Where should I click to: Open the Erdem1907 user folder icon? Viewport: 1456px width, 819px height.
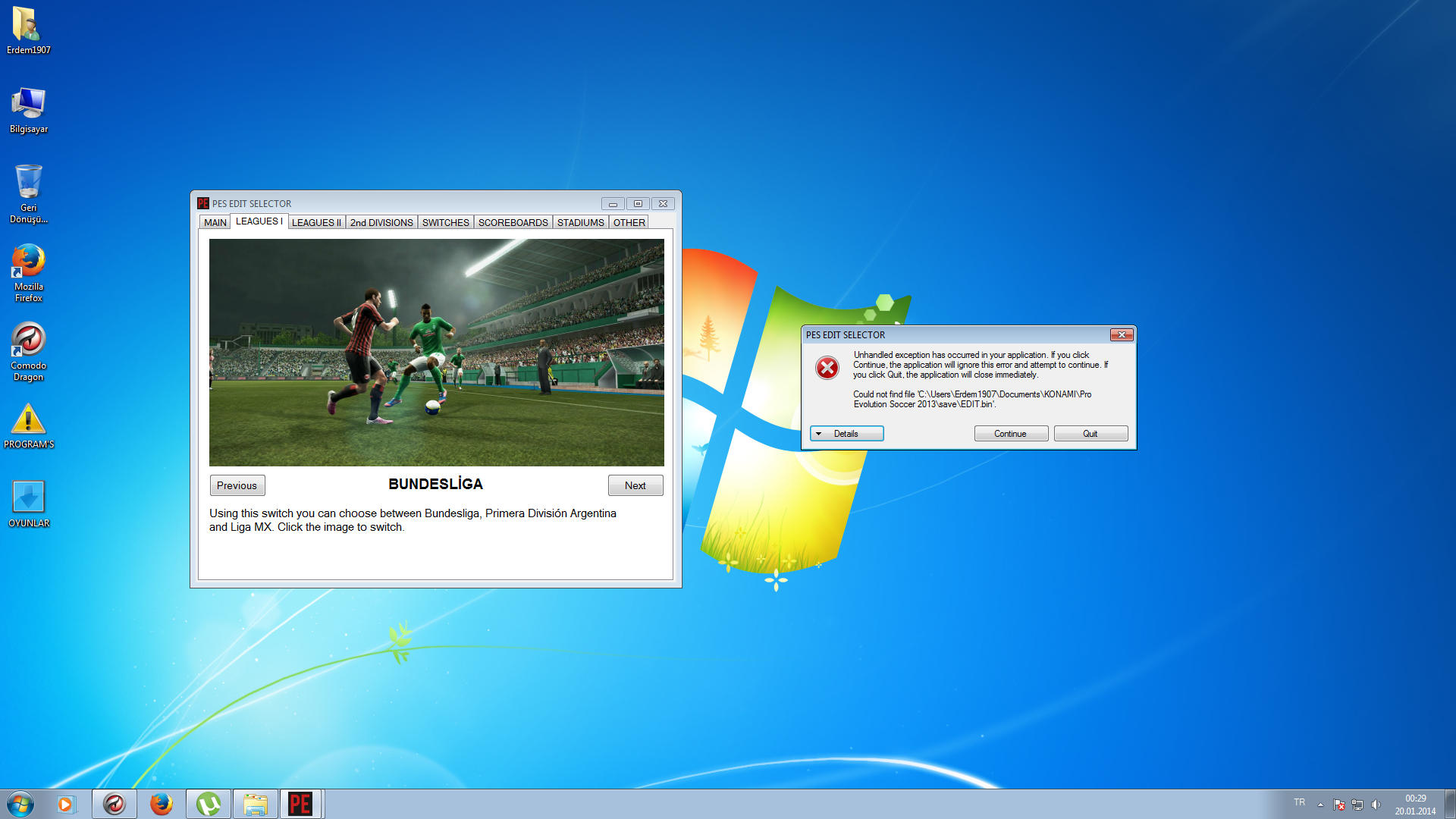[28, 30]
